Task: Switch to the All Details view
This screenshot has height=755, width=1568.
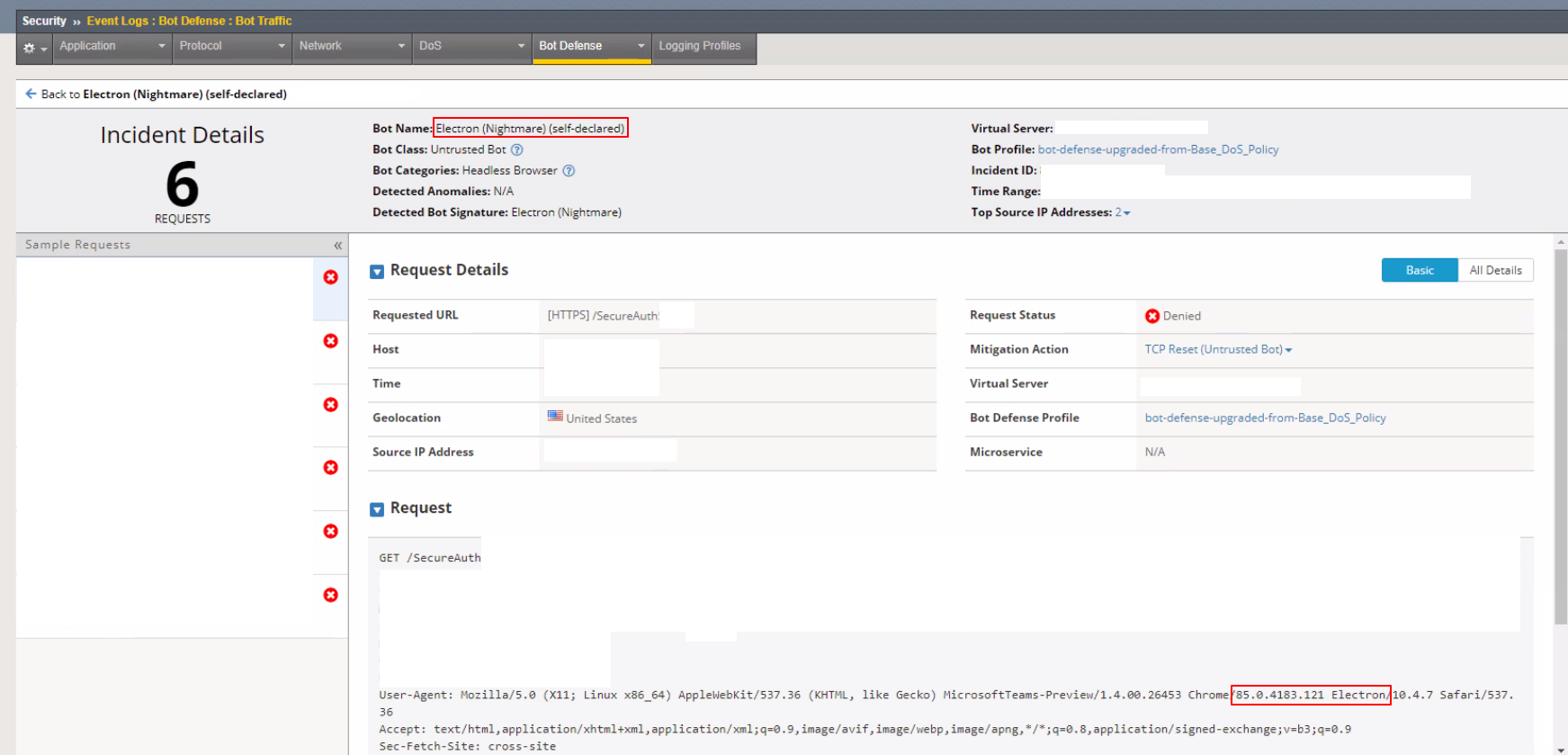Action: point(1495,270)
